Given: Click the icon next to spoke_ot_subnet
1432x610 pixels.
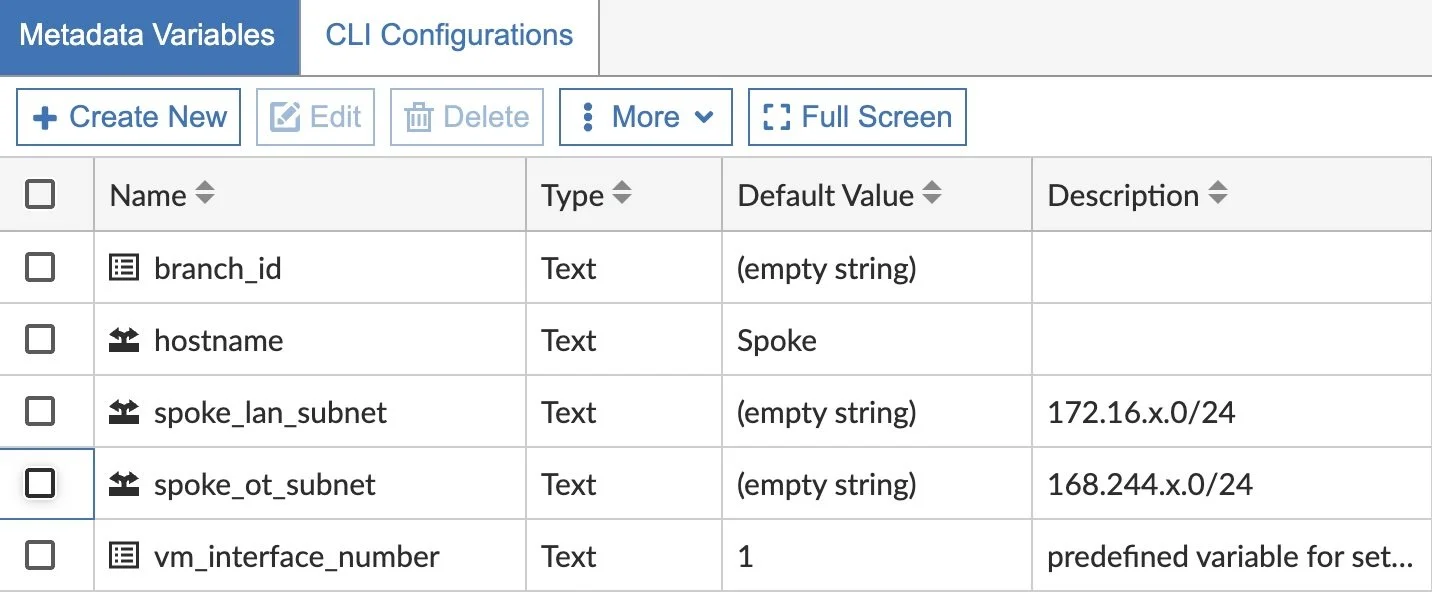Looking at the screenshot, I should coord(124,484).
